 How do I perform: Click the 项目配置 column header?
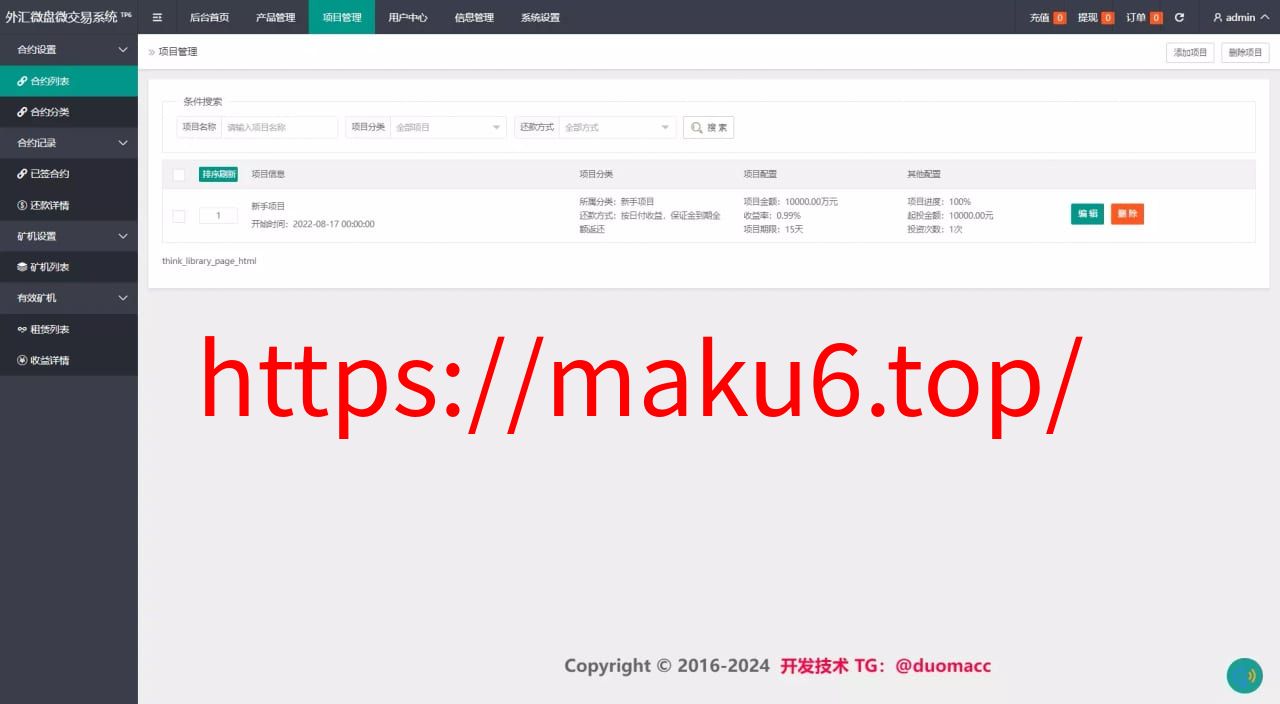(760, 174)
